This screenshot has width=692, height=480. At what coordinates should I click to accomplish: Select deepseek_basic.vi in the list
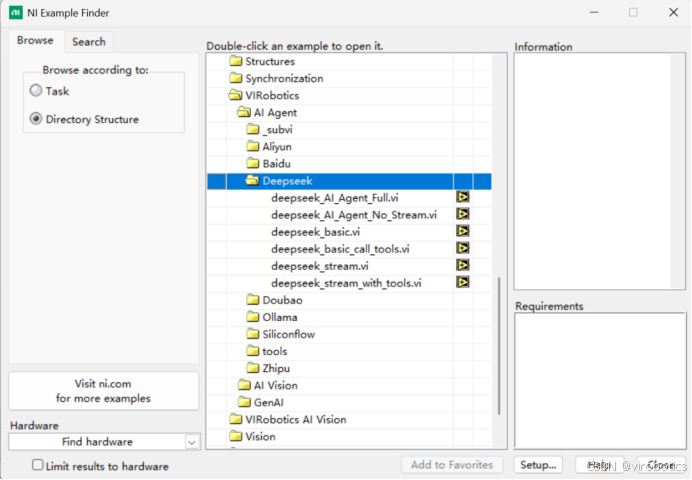pyautogui.click(x=316, y=232)
